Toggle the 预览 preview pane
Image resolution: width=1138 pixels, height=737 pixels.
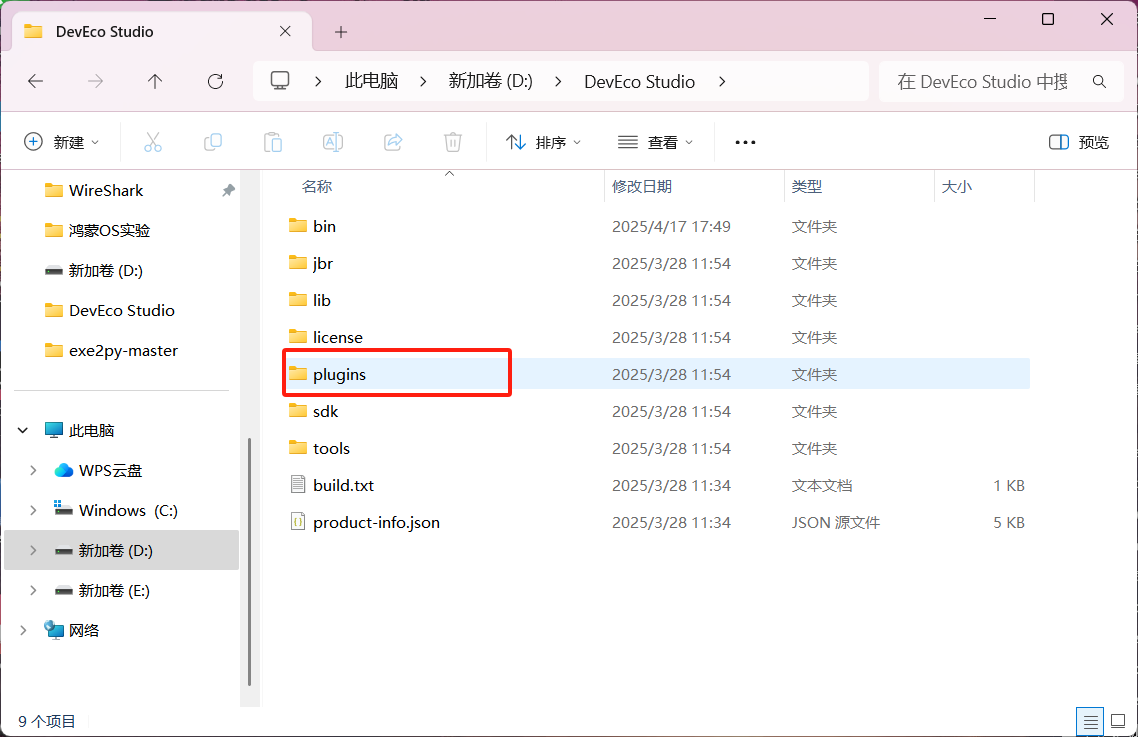pos(1079,142)
